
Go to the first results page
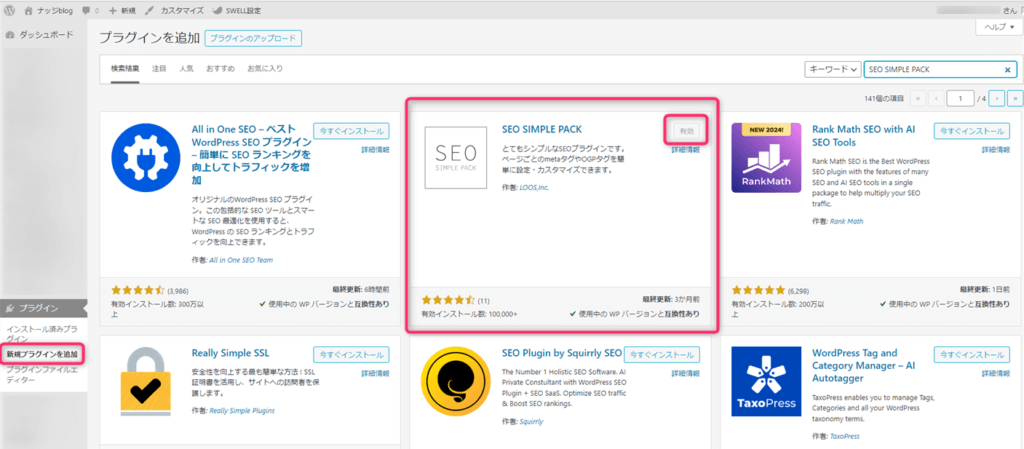(x=918, y=99)
